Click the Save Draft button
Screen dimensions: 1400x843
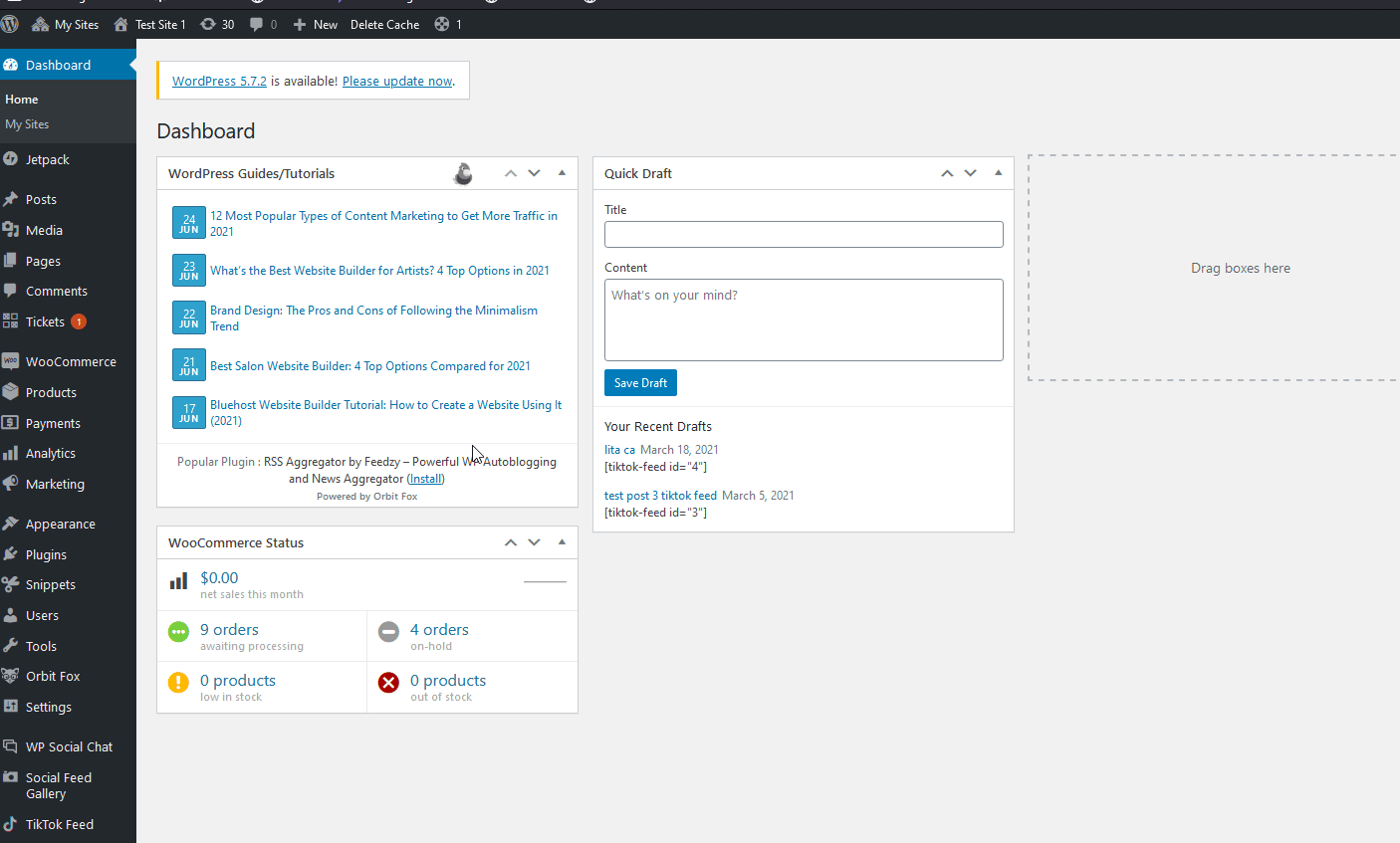click(640, 383)
